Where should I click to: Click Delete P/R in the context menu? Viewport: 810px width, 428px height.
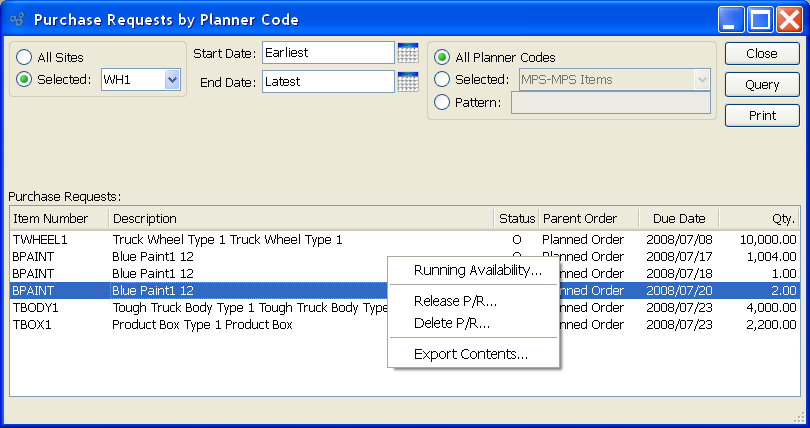tap(451, 323)
